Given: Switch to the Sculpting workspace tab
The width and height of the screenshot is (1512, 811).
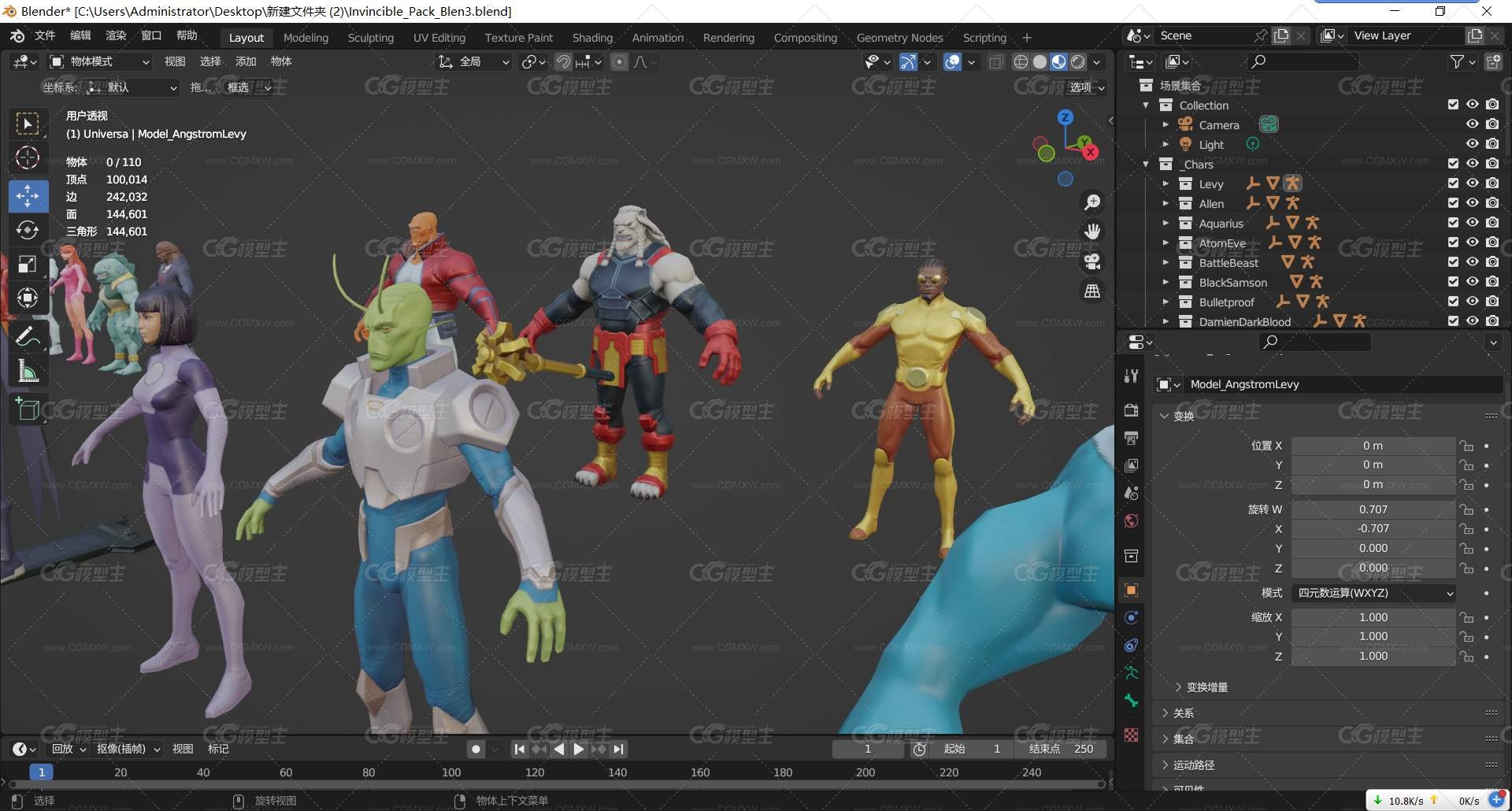Looking at the screenshot, I should coord(371,38).
